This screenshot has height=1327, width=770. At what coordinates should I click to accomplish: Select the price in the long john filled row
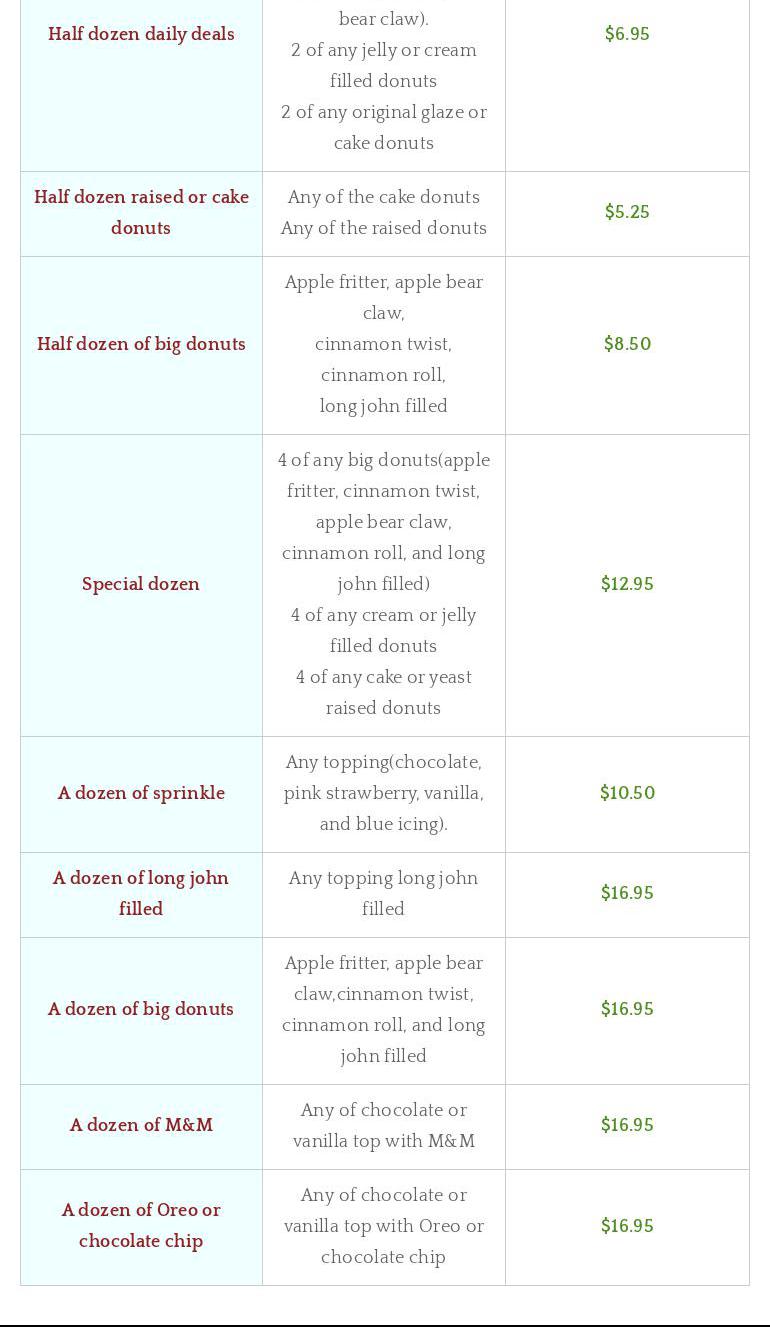click(x=627, y=893)
